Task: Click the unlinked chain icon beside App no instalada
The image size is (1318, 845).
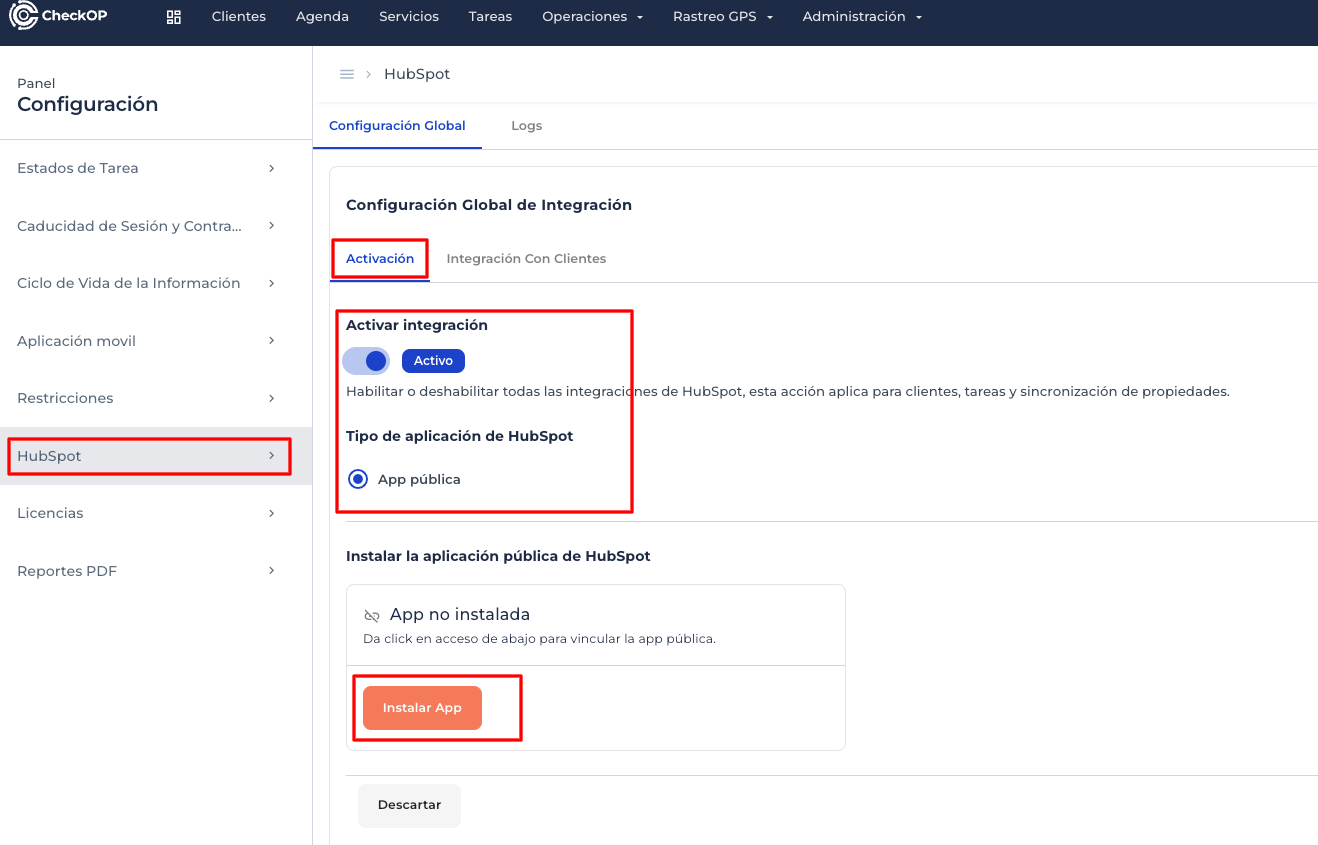Action: 372,616
